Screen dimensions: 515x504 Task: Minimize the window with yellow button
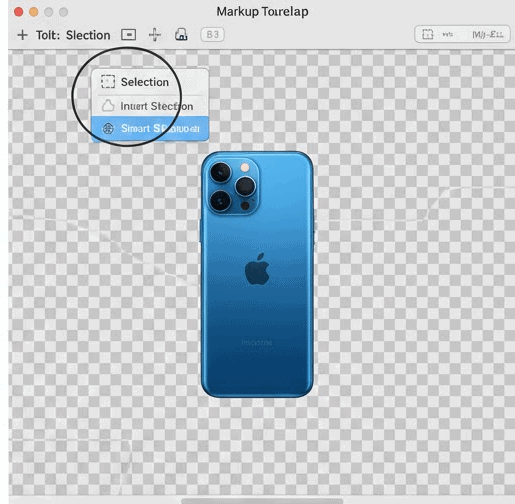(34, 12)
